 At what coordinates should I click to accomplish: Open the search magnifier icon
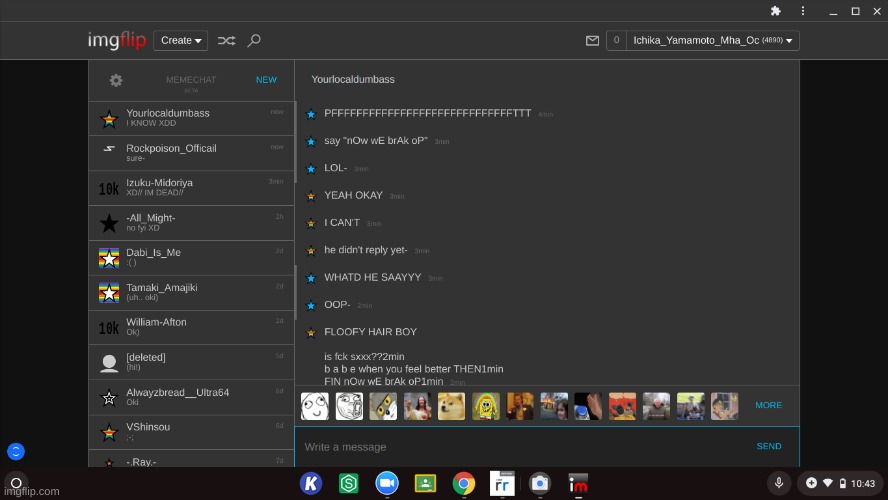coord(254,40)
